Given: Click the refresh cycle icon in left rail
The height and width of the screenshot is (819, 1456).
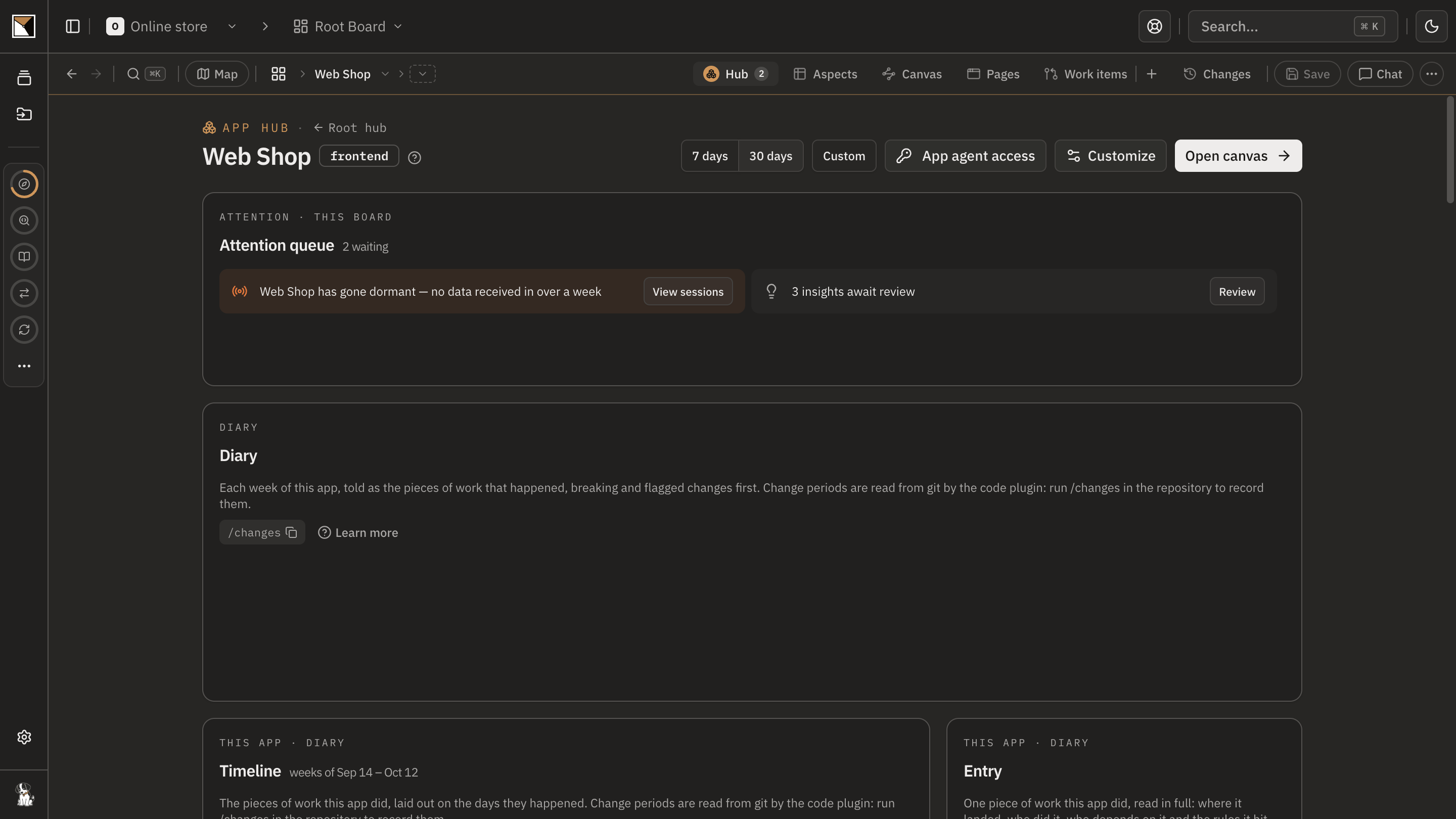Looking at the screenshot, I should [x=24, y=330].
